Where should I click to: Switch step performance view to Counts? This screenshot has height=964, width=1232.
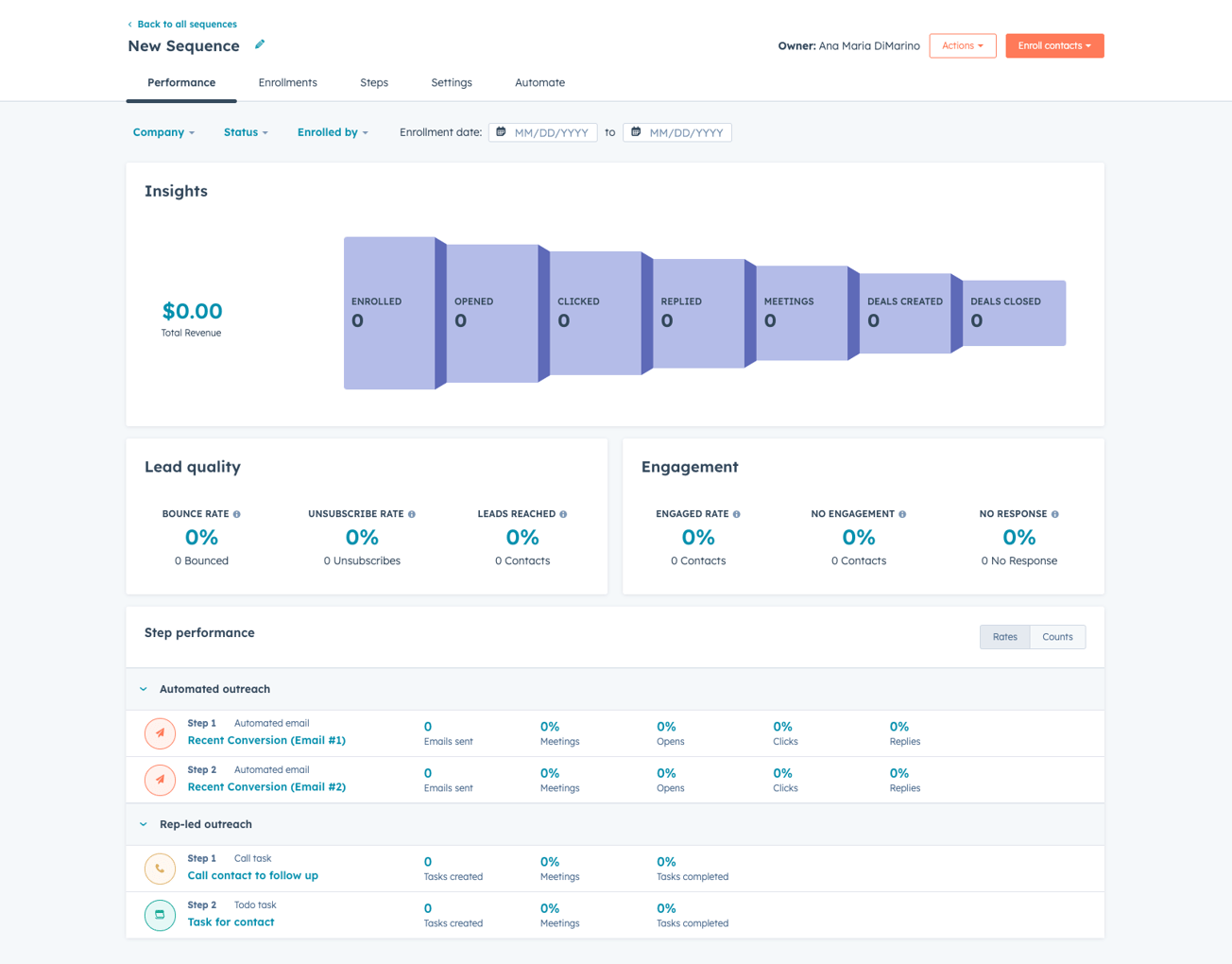1057,636
